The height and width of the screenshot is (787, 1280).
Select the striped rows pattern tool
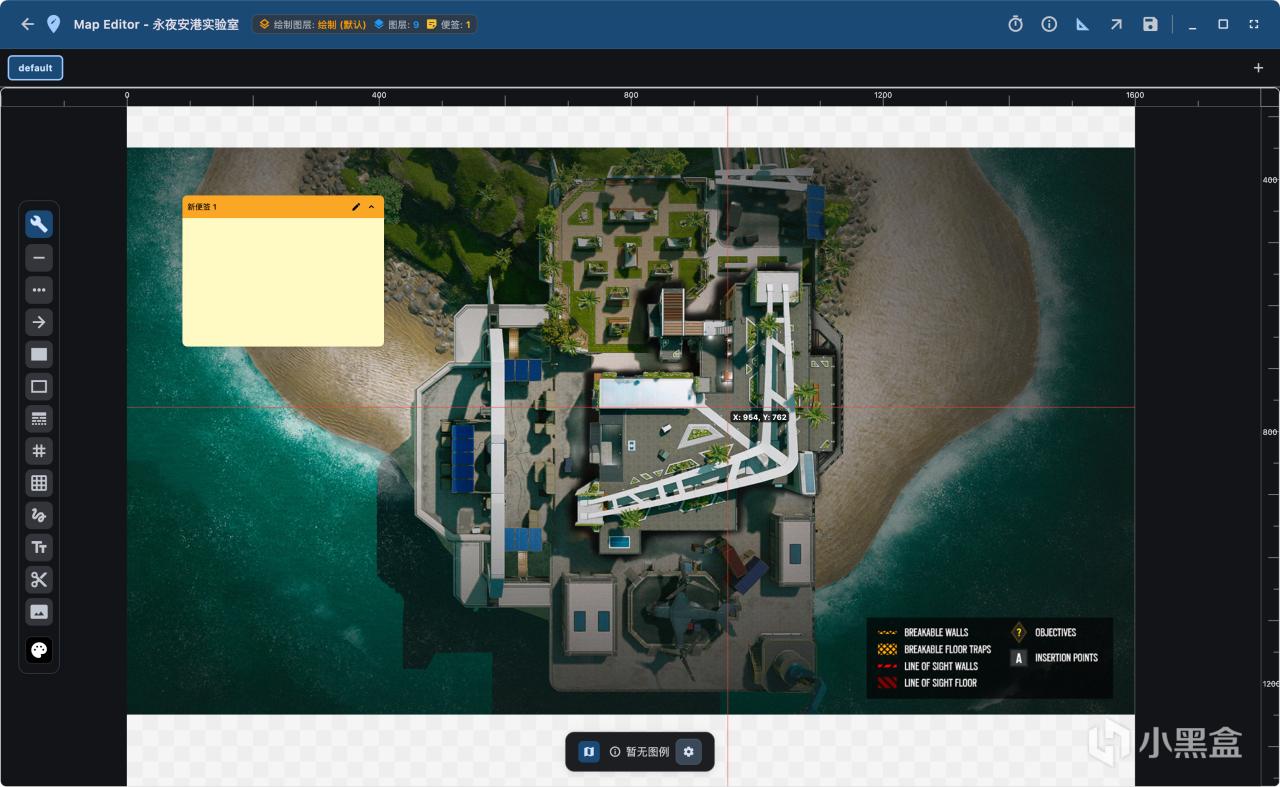coord(39,419)
